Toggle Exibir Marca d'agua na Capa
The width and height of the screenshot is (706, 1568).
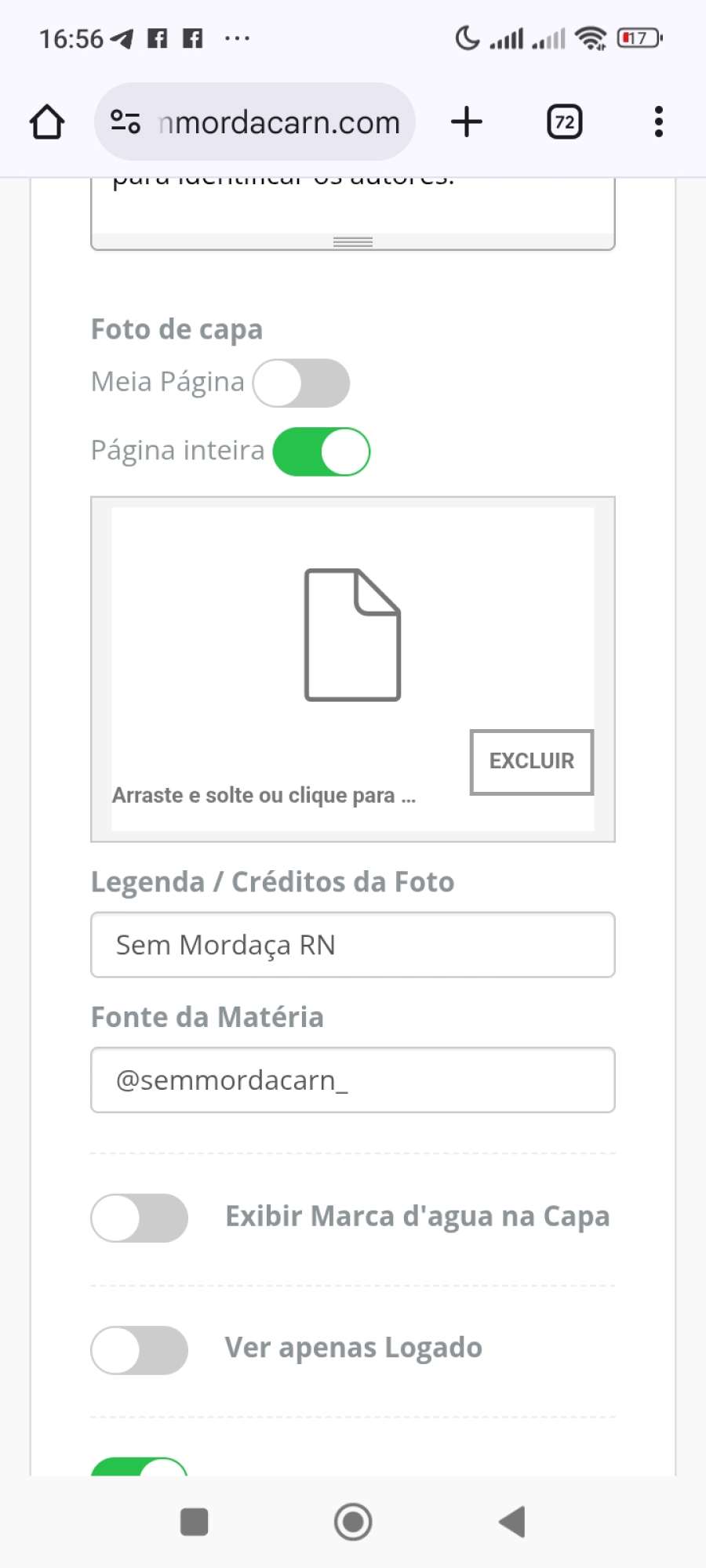[x=140, y=1218]
